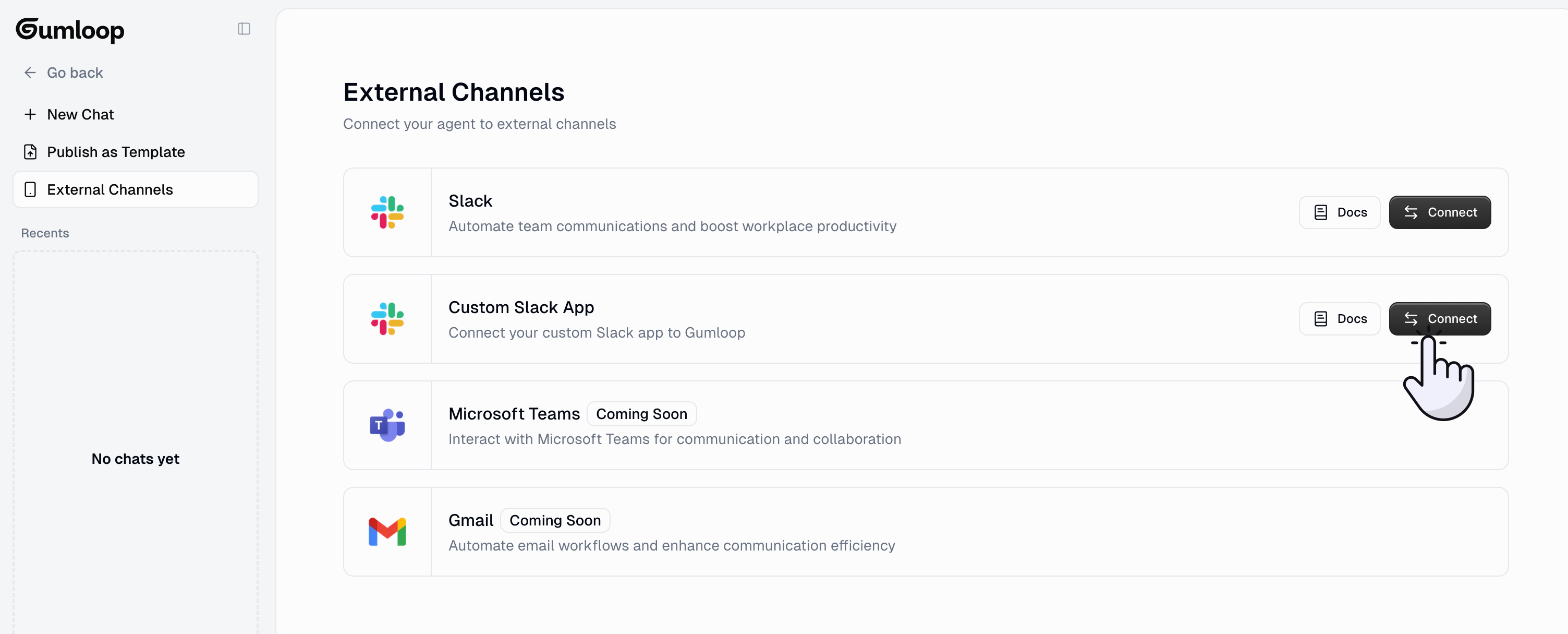Click the Coming Soon badge on Microsoft Teams
This screenshot has width=1568, height=634.
(641, 413)
